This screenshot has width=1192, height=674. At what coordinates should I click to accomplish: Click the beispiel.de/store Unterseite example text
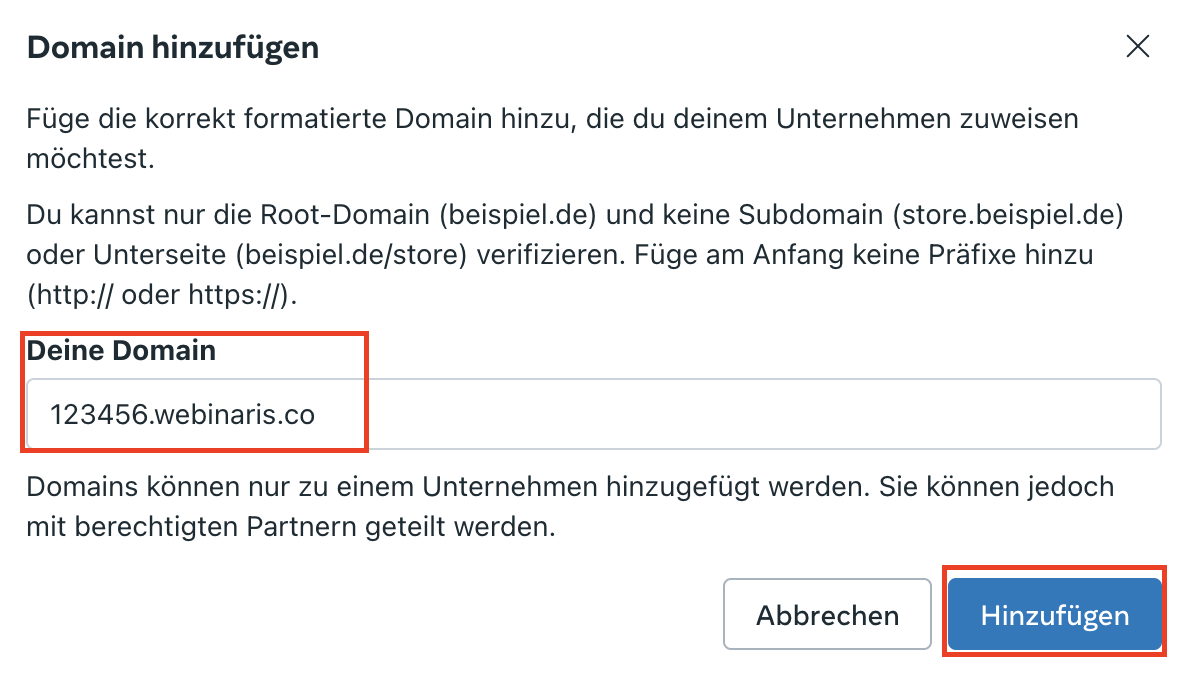[x=350, y=255]
